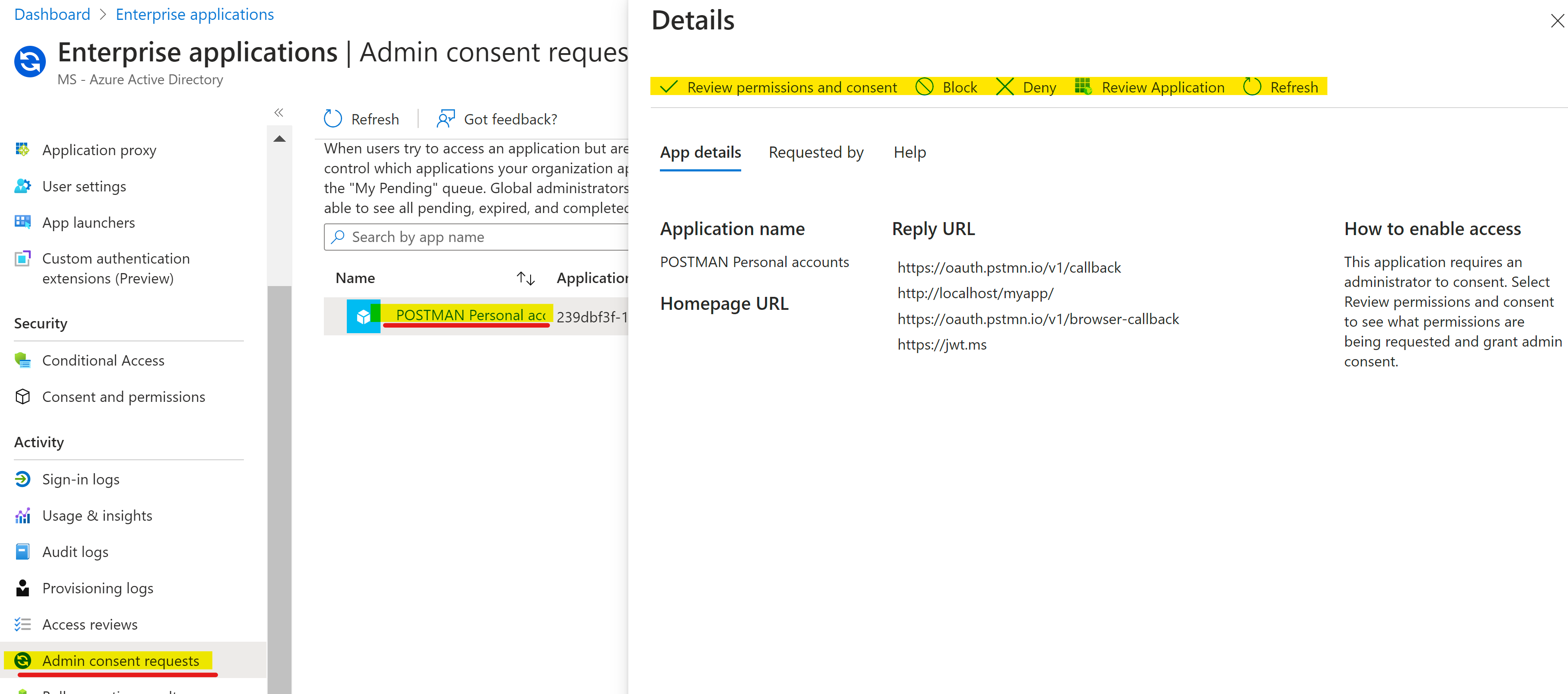Open Application proxy menu item
Image resolution: width=1568 pixels, height=694 pixels.
(99, 150)
